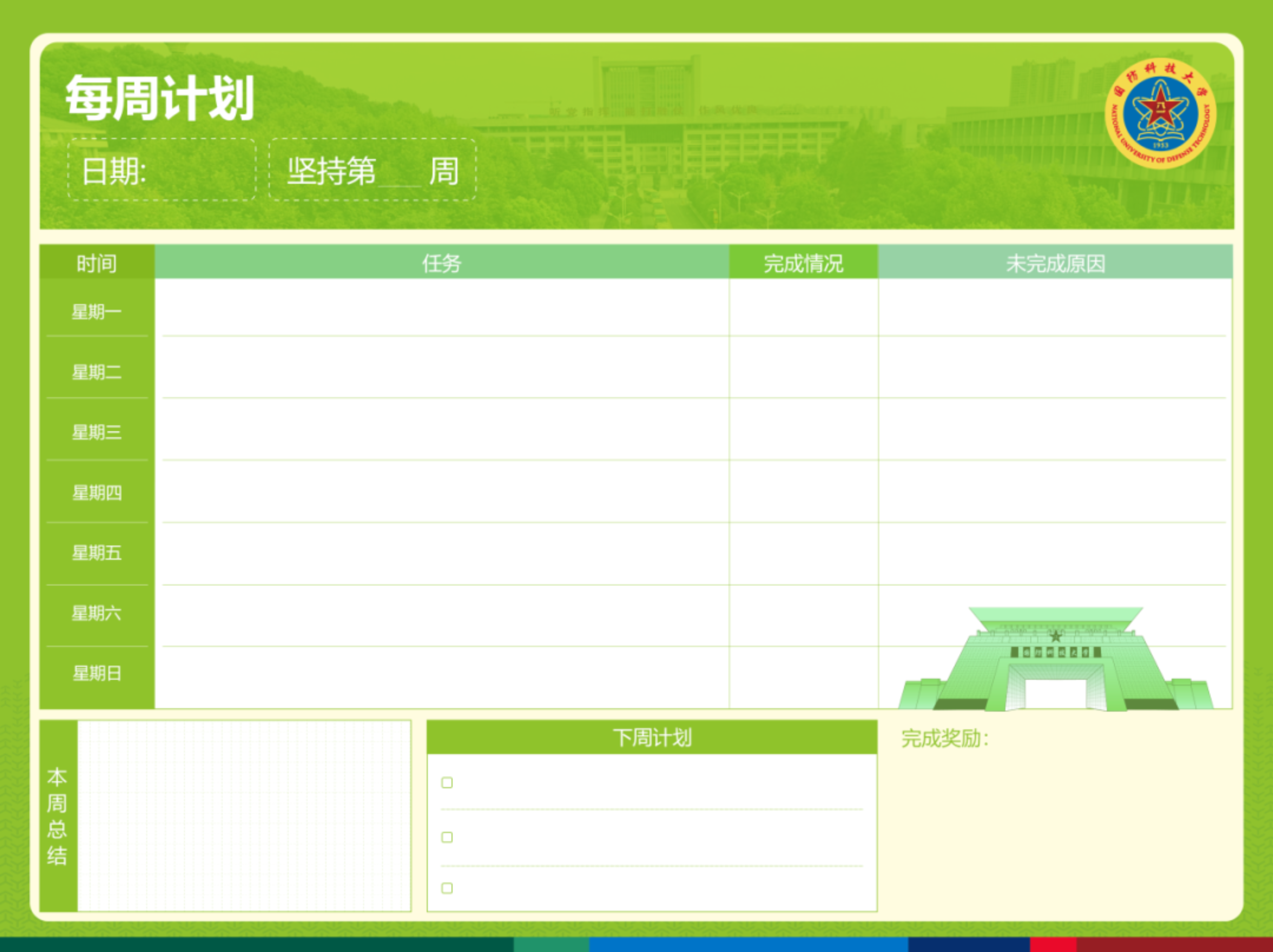Click the 星期日 row label
The width and height of the screenshot is (1273, 952).
click(x=97, y=673)
